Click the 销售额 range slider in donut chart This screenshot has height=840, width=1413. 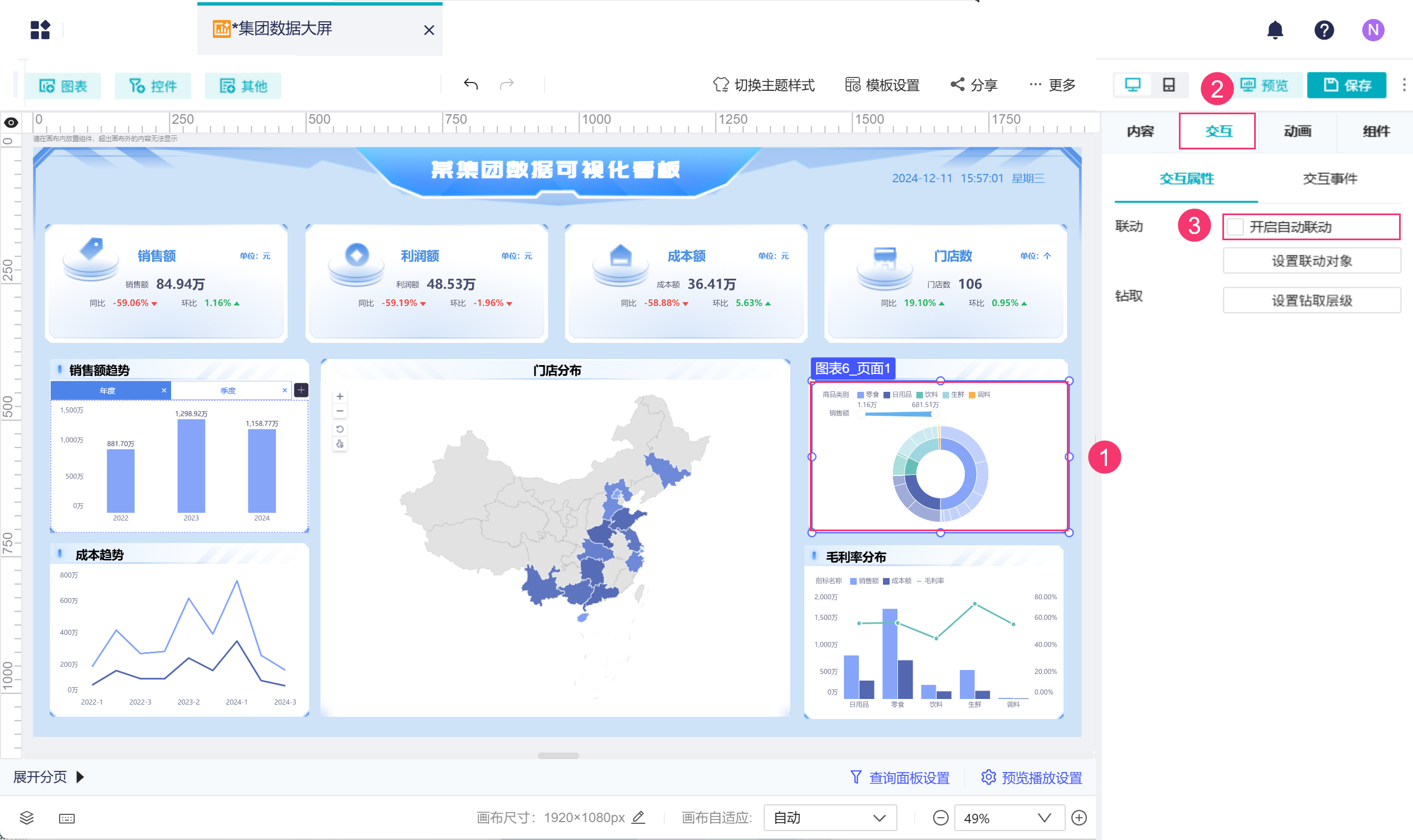click(x=897, y=414)
